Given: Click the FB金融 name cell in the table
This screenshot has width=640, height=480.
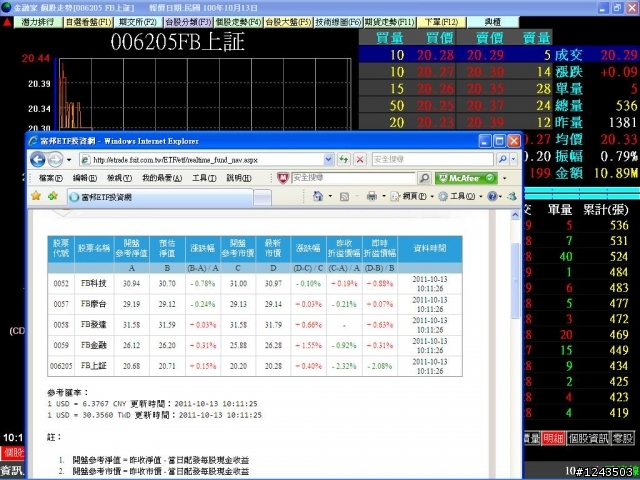Looking at the screenshot, I should (x=94, y=345).
